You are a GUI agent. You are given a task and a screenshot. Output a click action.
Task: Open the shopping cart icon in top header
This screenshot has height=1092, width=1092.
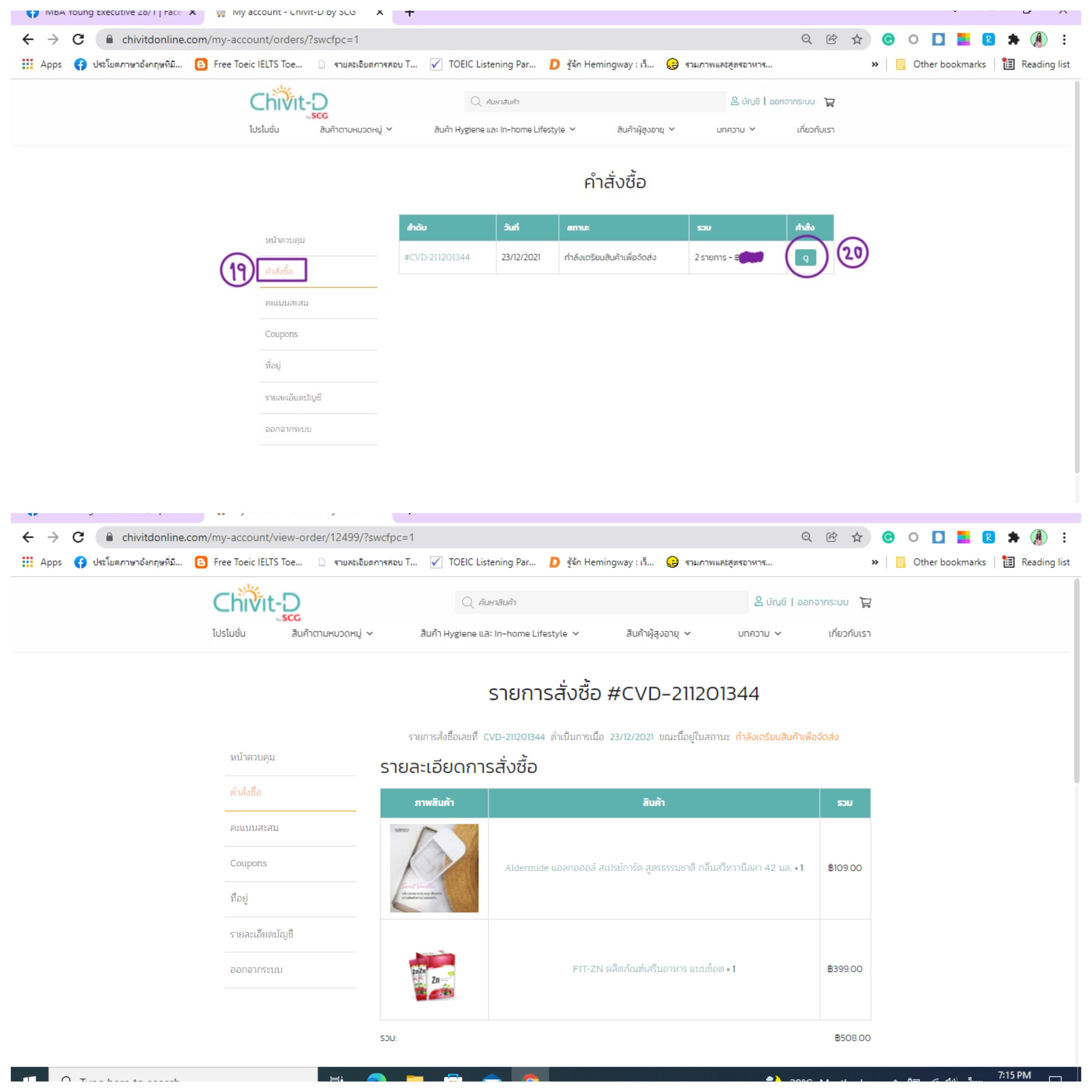click(x=829, y=102)
